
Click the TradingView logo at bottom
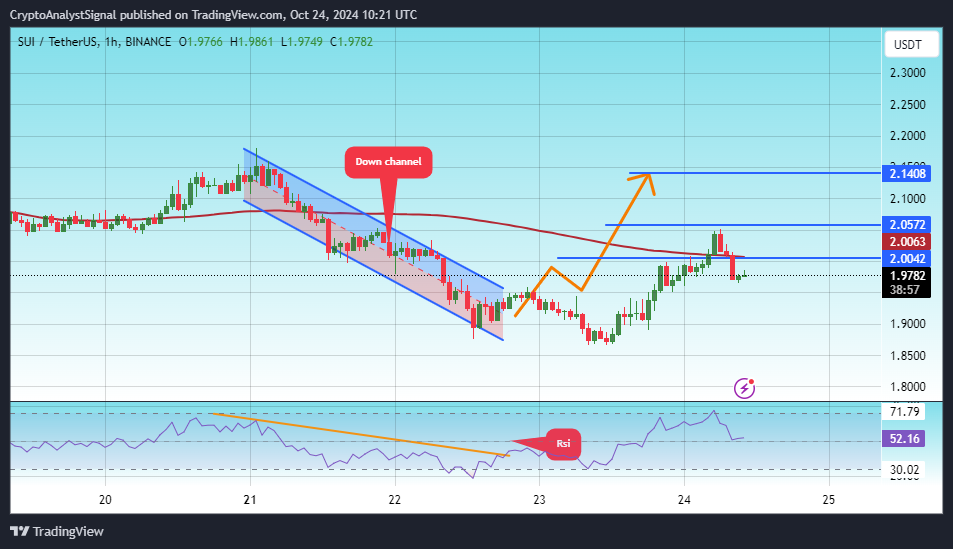57,531
